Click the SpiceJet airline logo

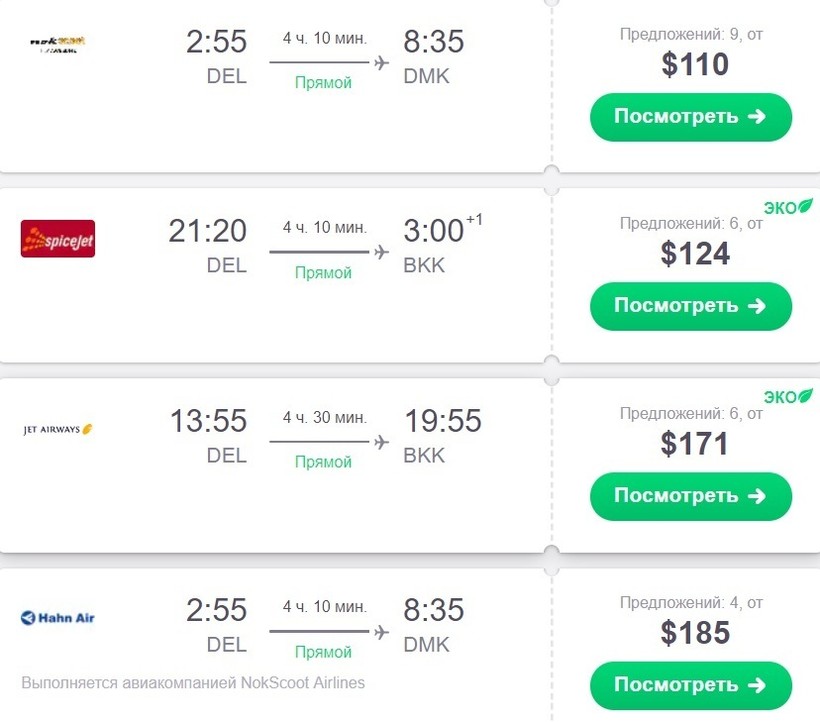point(58,238)
